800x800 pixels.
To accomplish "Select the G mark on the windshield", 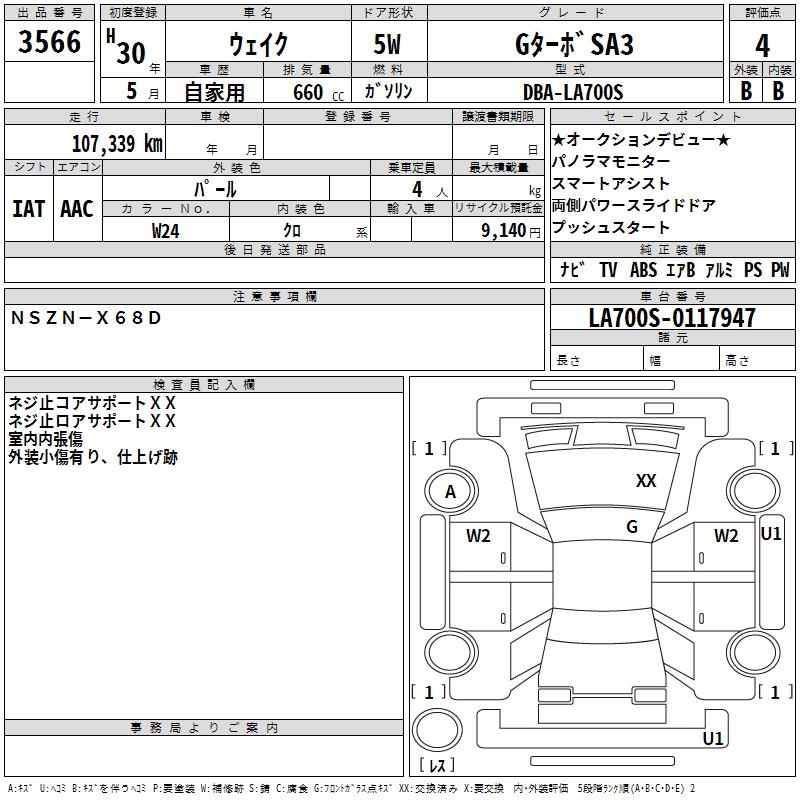I will pos(632,526).
